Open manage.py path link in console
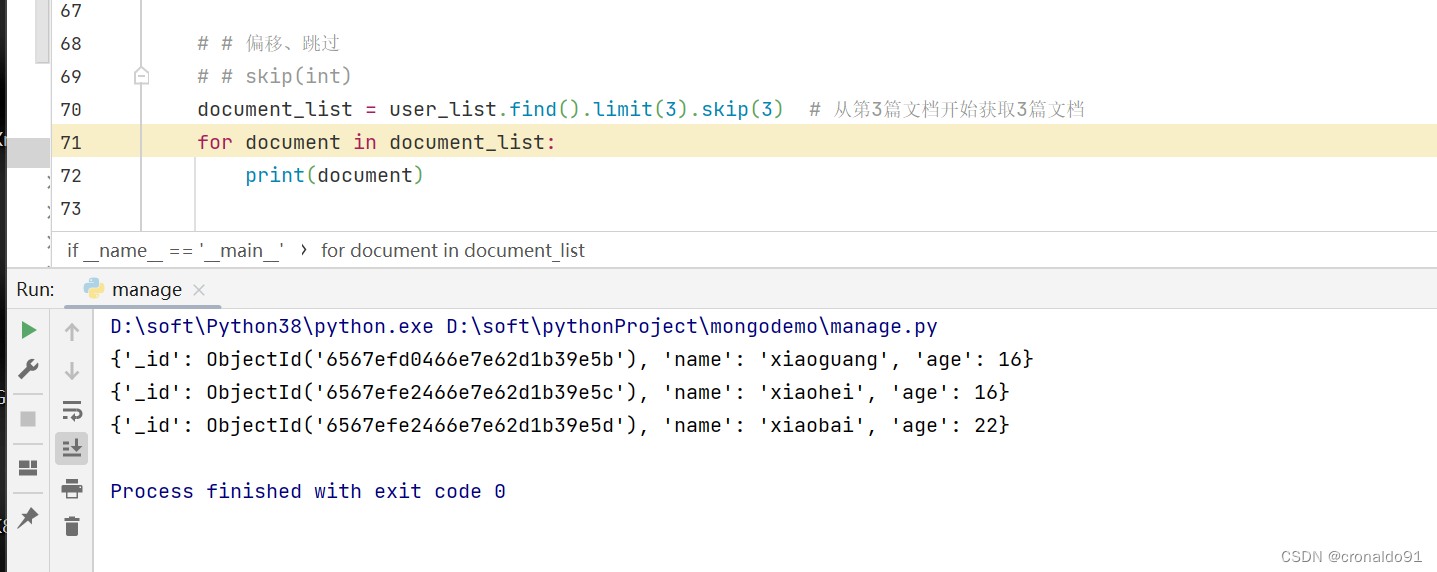The height and width of the screenshot is (572, 1437). (x=692, y=326)
